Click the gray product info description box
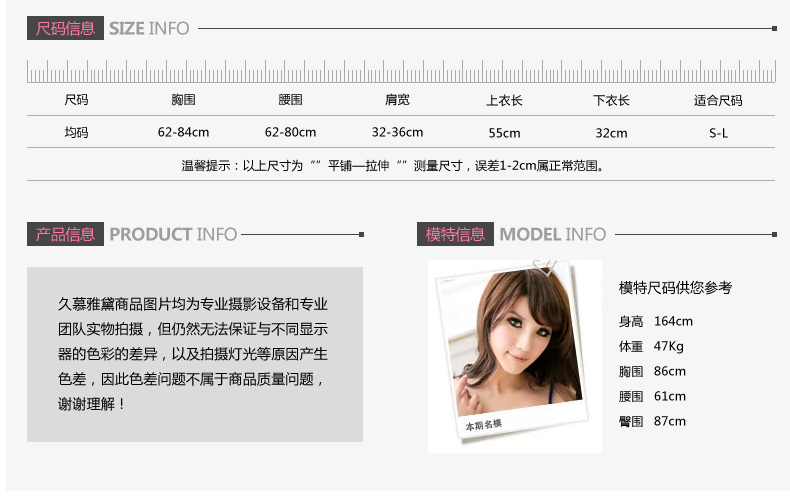The width and height of the screenshot is (790, 496). click(x=195, y=354)
